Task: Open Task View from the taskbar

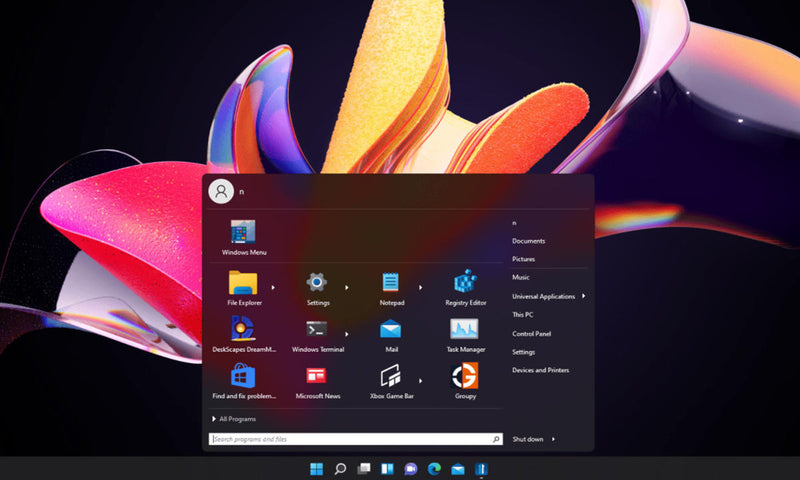Action: pyautogui.click(x=364, y=469)
